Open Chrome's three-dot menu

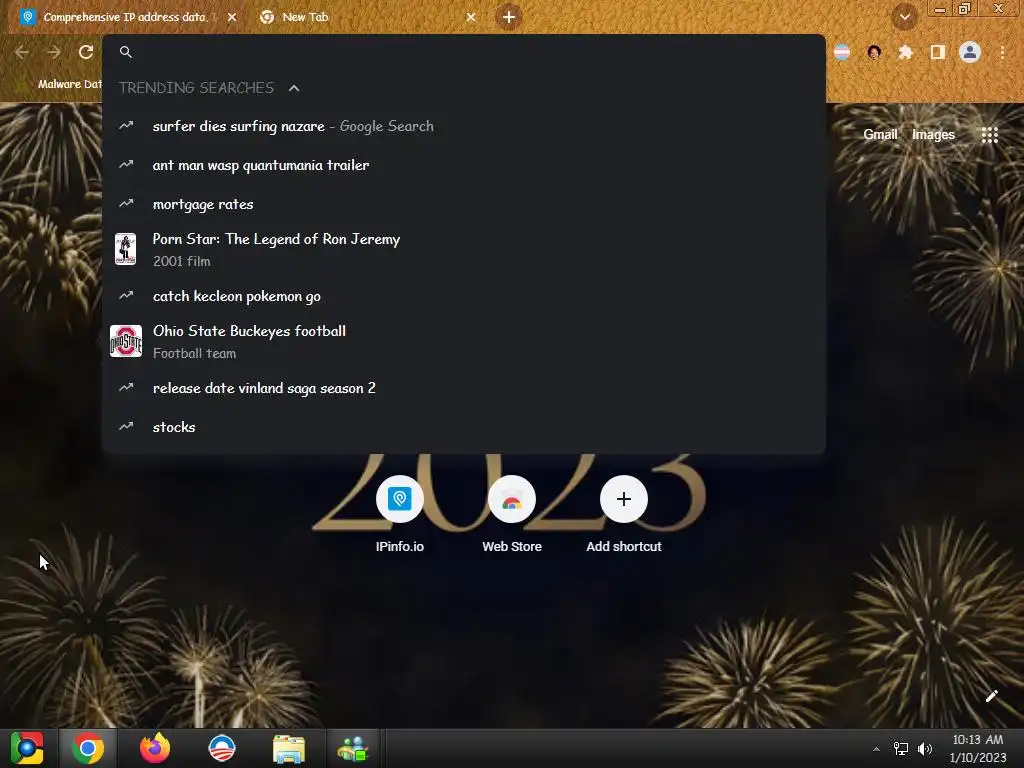[1002, 52]
